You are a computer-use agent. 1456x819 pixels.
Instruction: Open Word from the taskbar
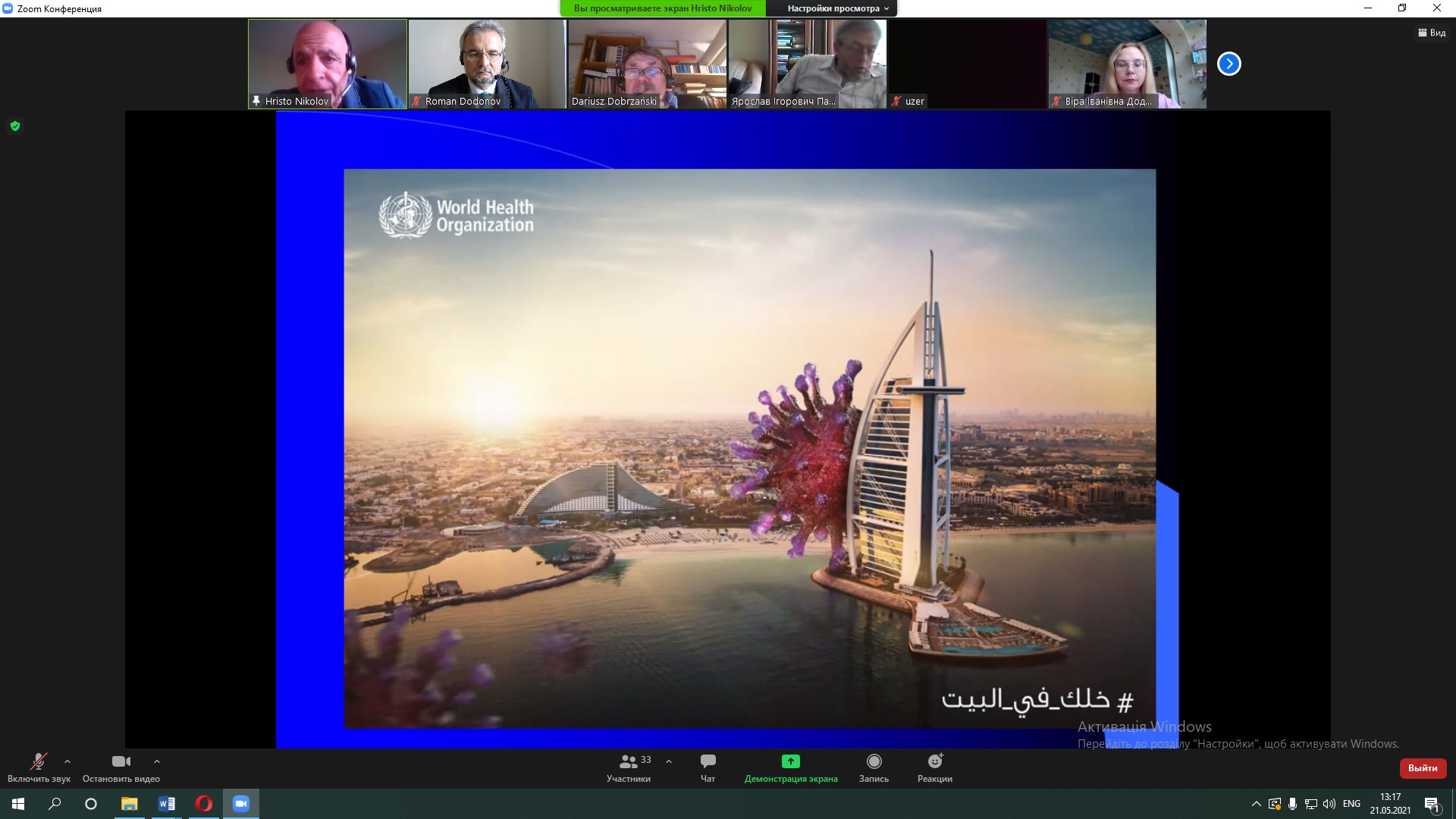pyautogui.click(x=167, y=804)
